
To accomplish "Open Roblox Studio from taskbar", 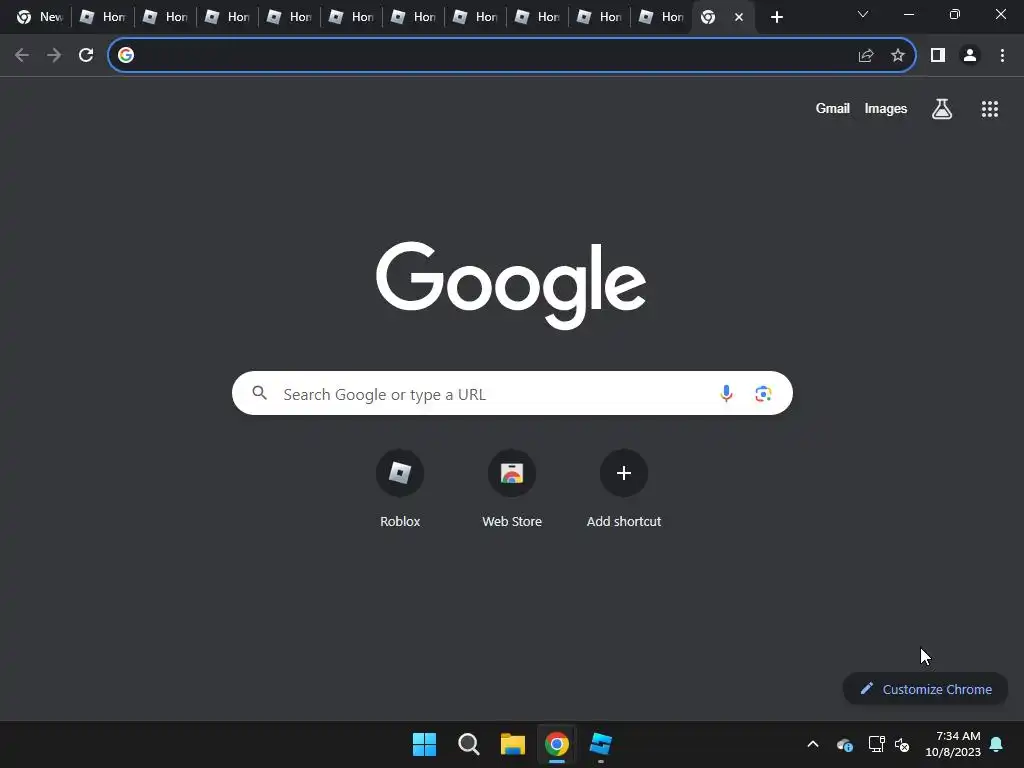I will pyautogui.click(x=601, y=744).
